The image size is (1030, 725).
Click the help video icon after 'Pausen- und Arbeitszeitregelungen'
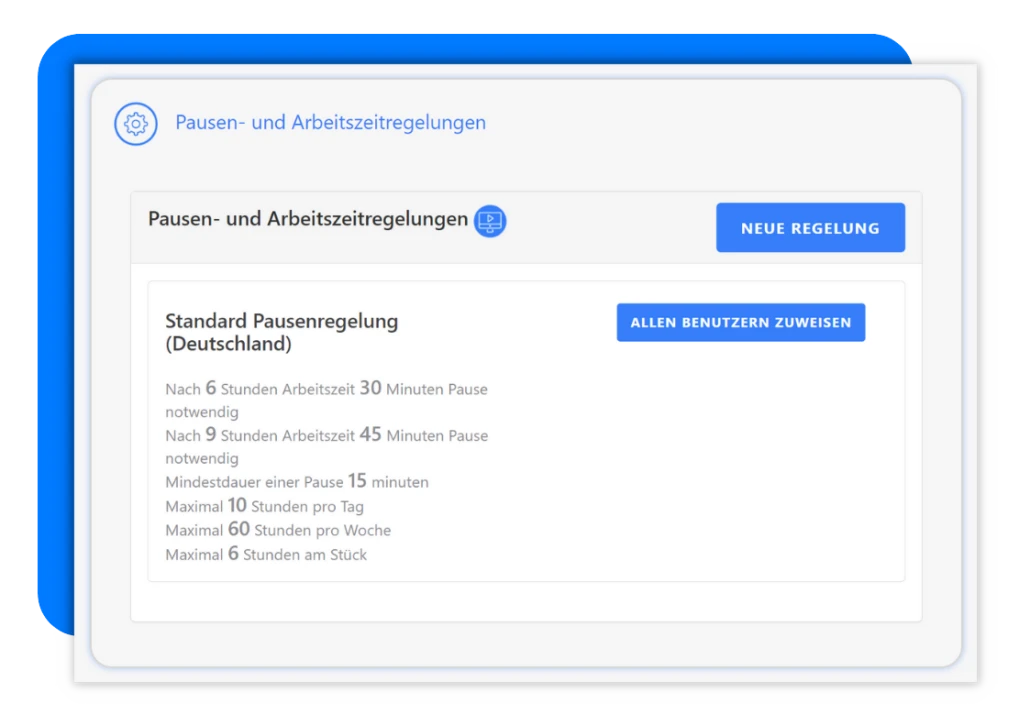click(490, 221)
